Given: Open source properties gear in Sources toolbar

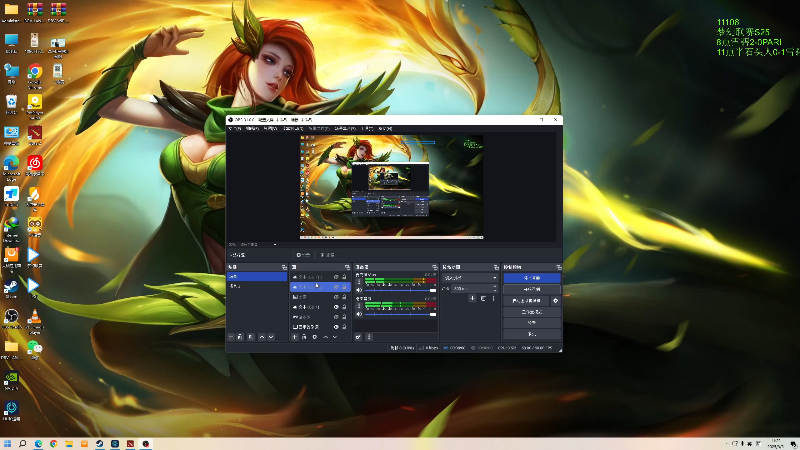Looking at the screenshot, I should click(315, 337).
